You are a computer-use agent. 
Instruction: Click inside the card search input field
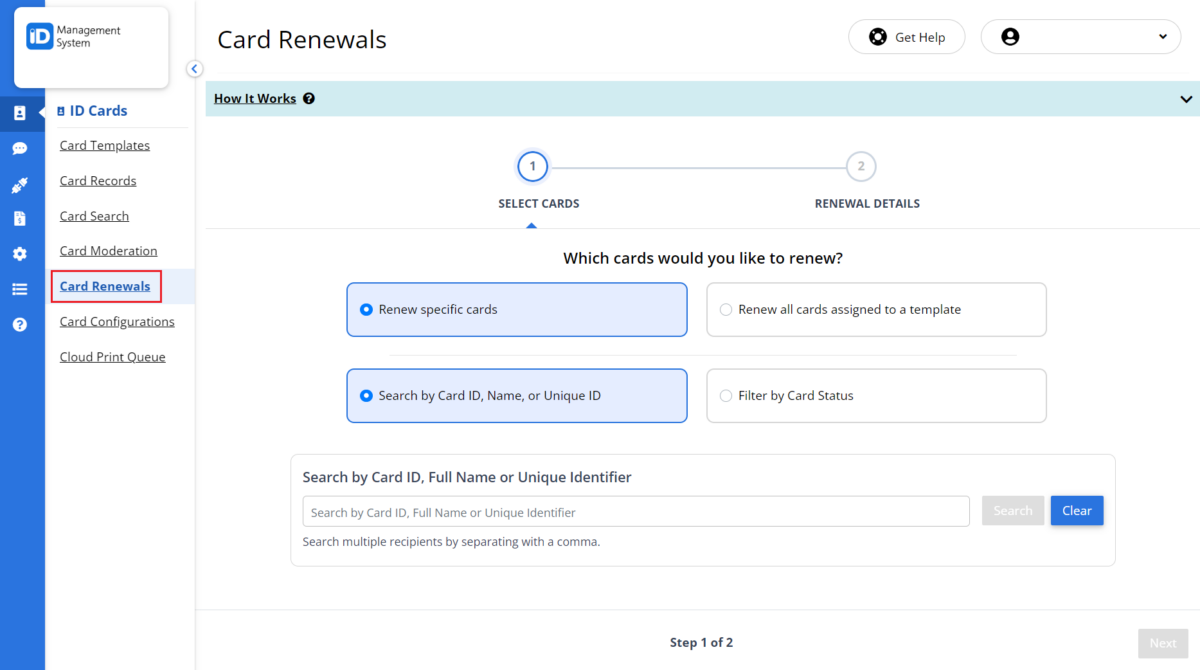[x=636, y=510]
